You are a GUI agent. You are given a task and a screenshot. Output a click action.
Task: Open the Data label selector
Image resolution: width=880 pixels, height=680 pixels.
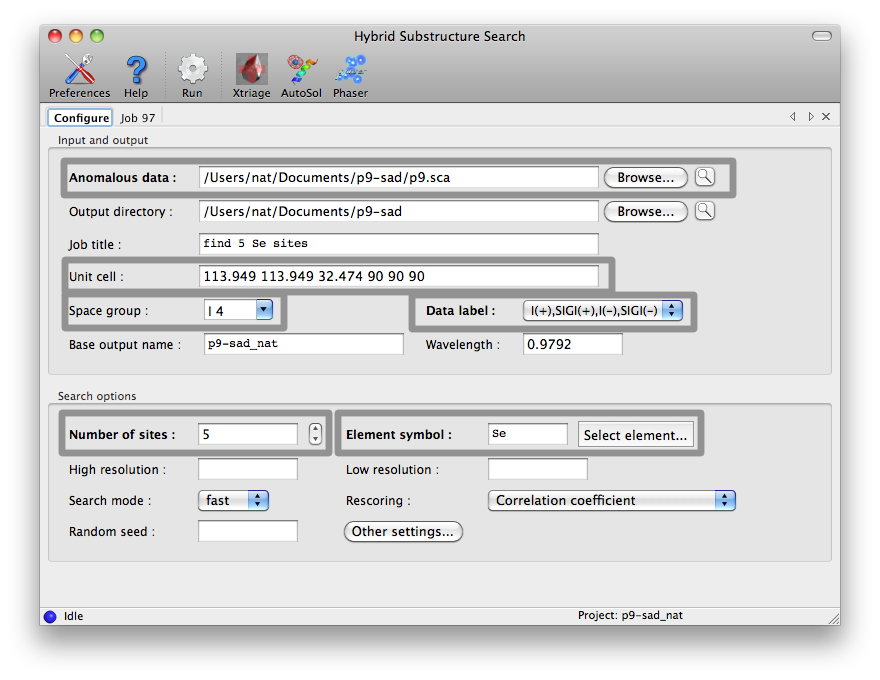click(x=671, y=310)
